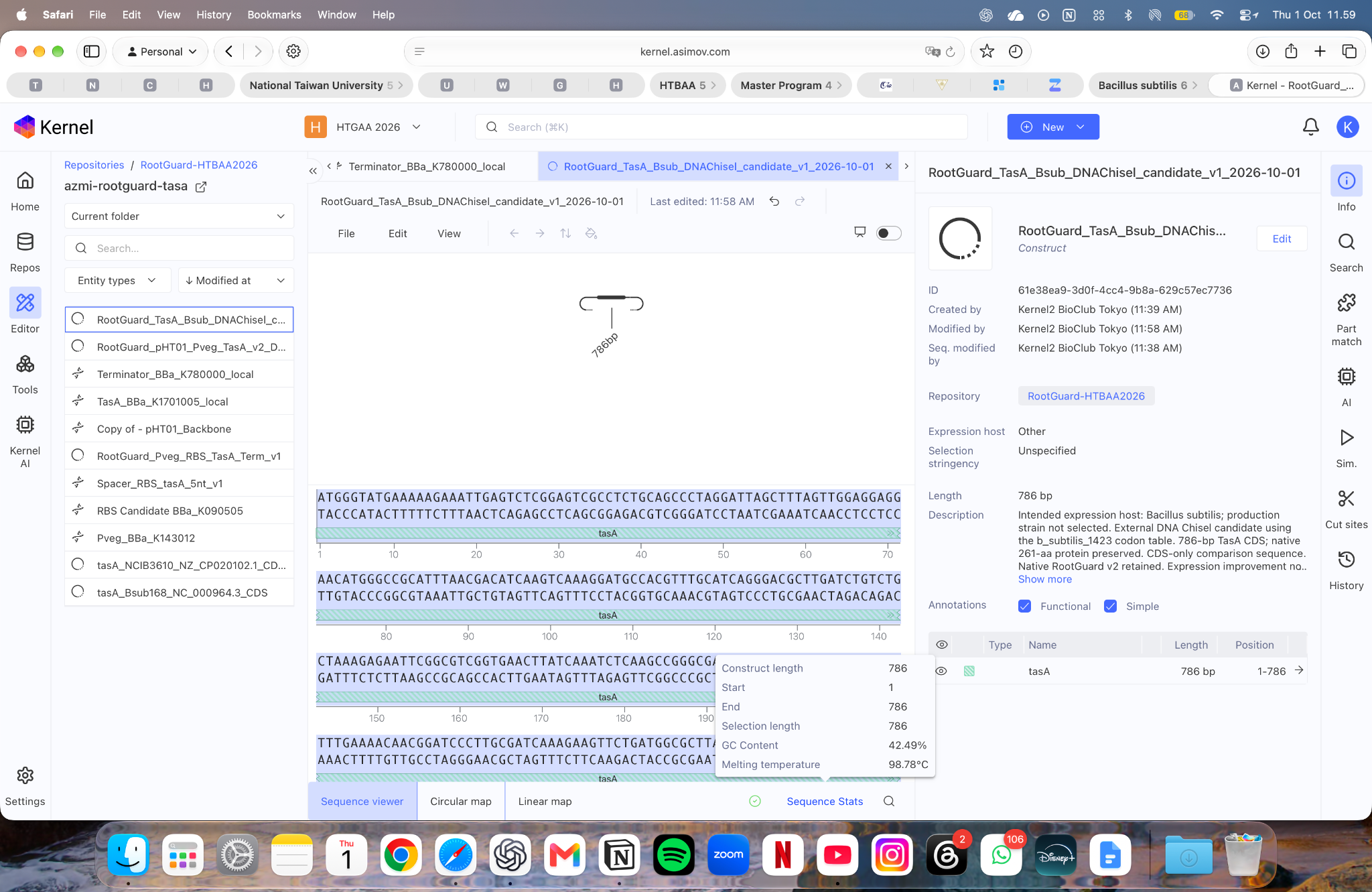
Task: Open azmi-rootguard-tasa in external link
Action: point(200,187)
